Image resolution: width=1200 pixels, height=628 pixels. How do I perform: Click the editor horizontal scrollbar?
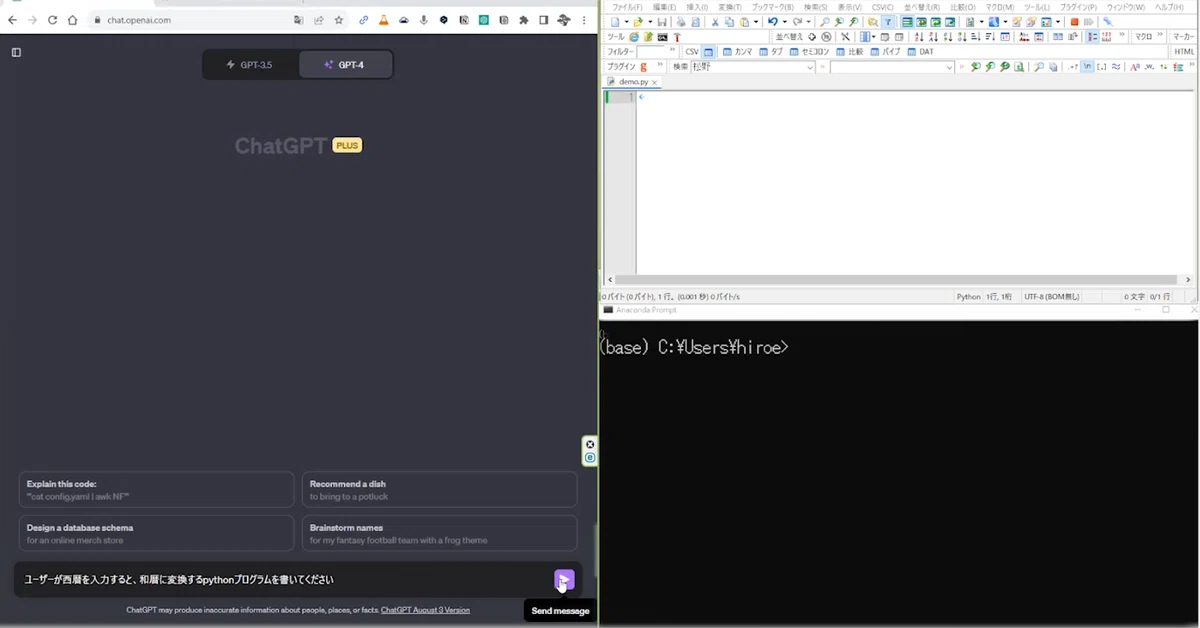(897, 280)
